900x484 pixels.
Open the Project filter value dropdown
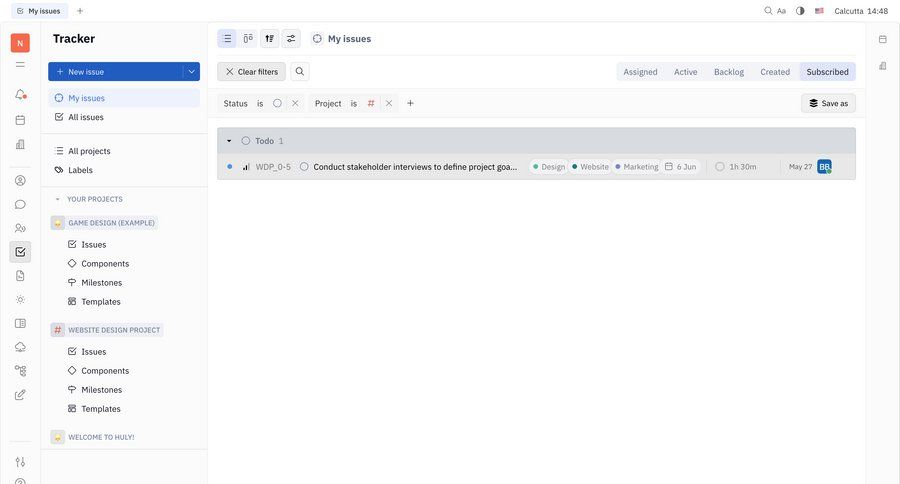[371, 103]
